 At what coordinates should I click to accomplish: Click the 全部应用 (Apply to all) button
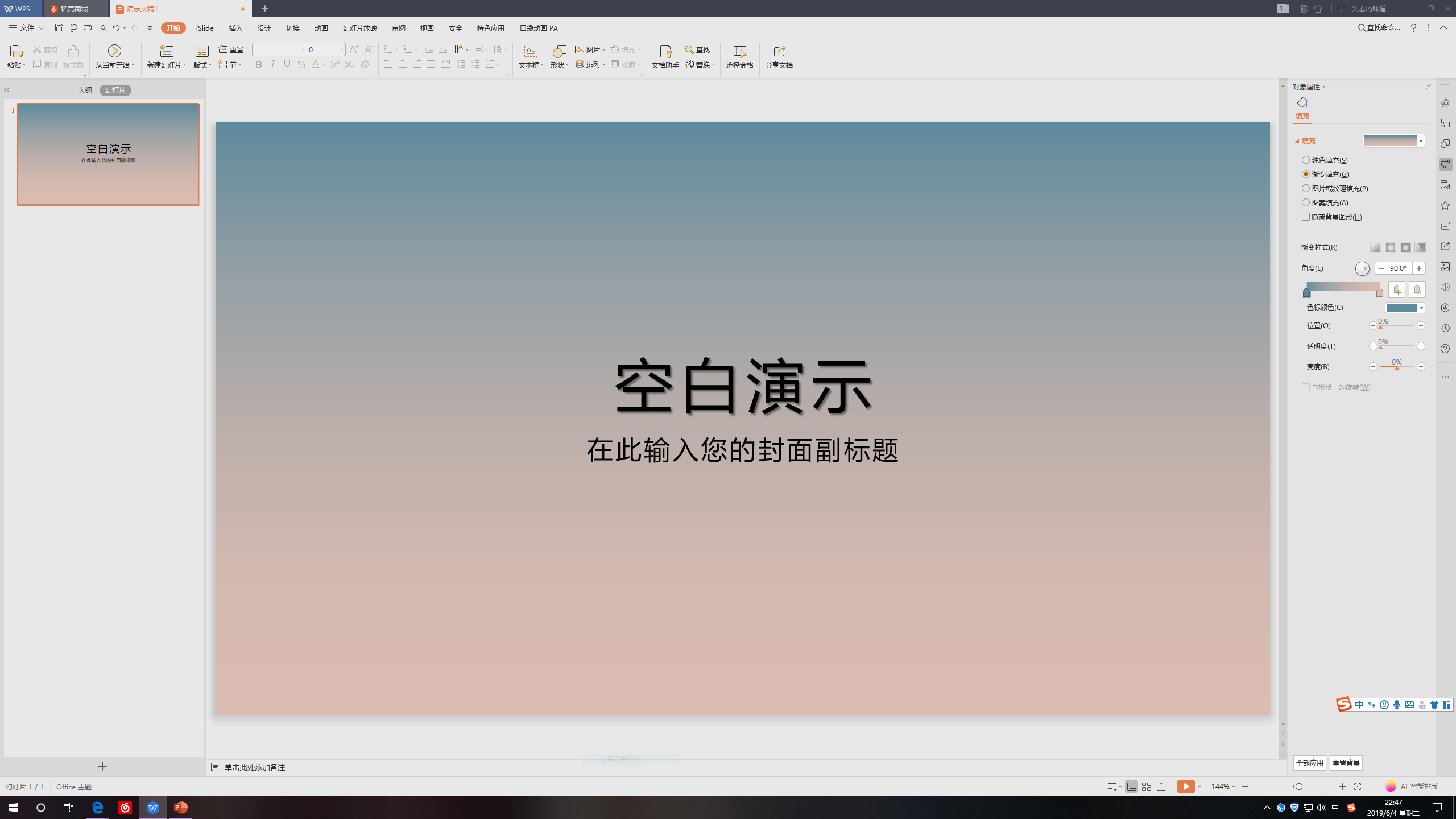click(1310, 763)
